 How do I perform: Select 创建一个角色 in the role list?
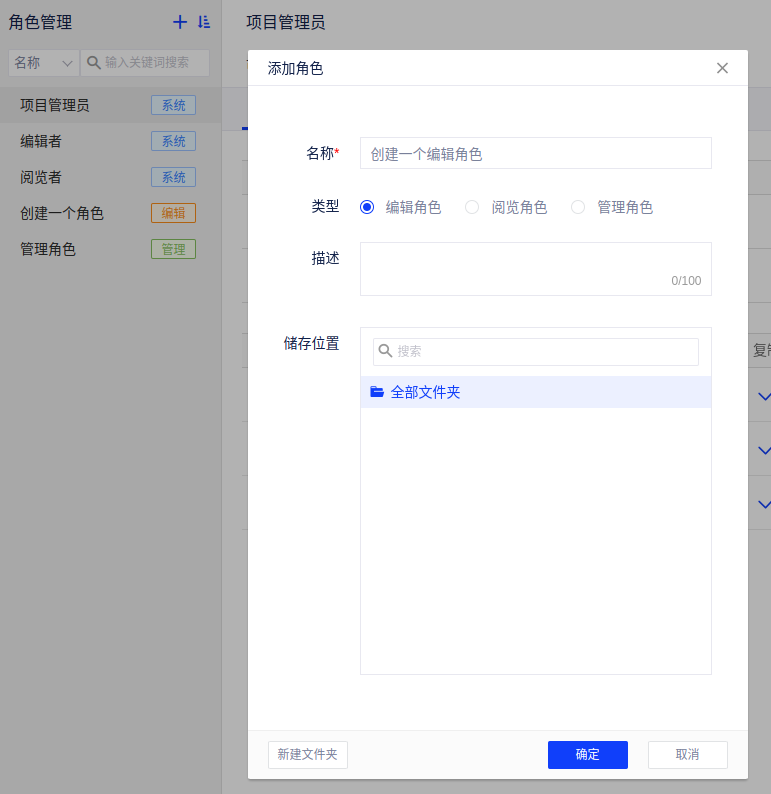tap(62, 213)
